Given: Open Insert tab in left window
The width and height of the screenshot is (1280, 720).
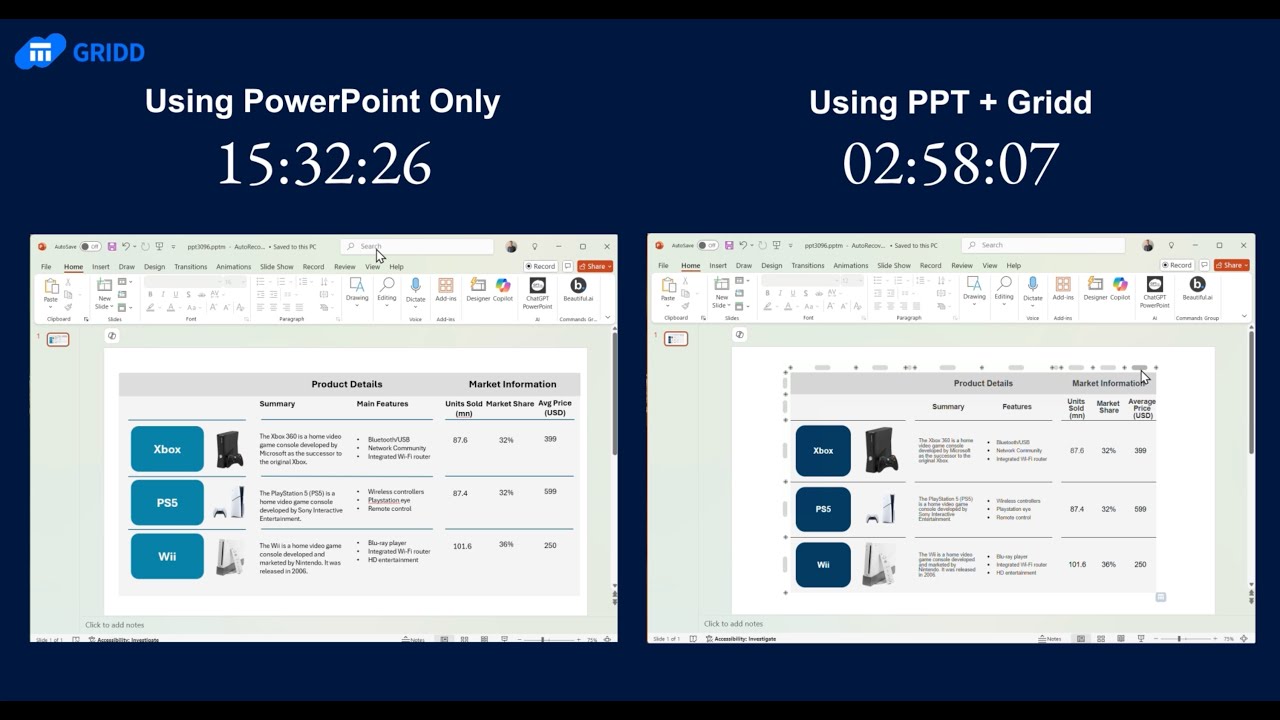Looking at the screenshot, I should click(101, 267).
